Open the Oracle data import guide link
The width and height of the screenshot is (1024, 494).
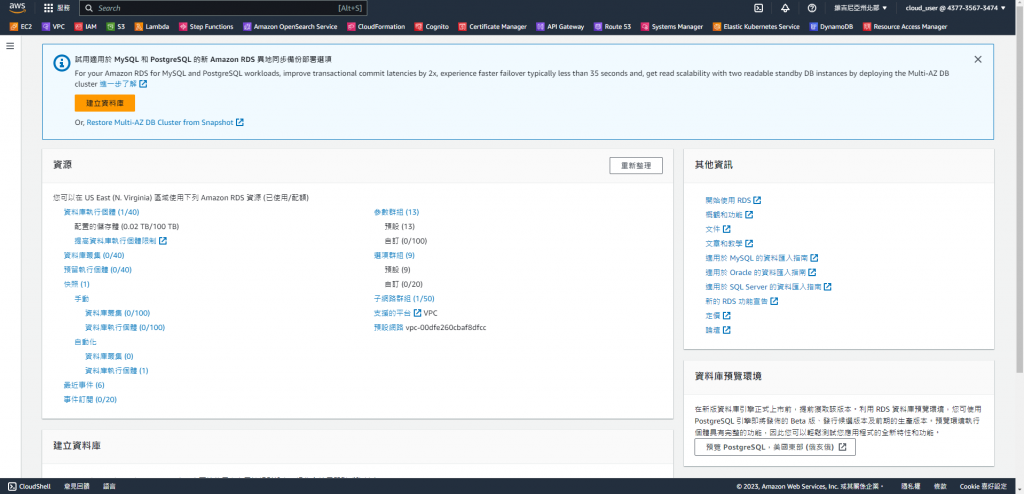point(760,272)
